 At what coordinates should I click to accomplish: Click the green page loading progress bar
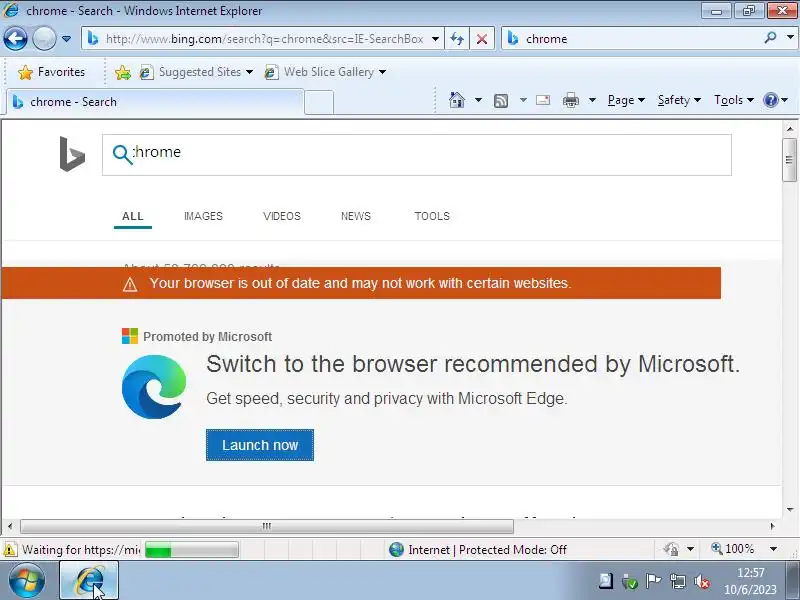click(191, 549)
